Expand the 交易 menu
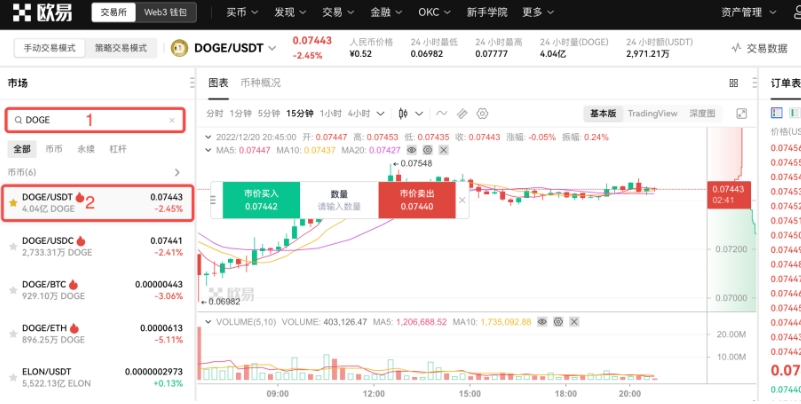The width and height of the screenshot is (801, 404). pos(338,12)
